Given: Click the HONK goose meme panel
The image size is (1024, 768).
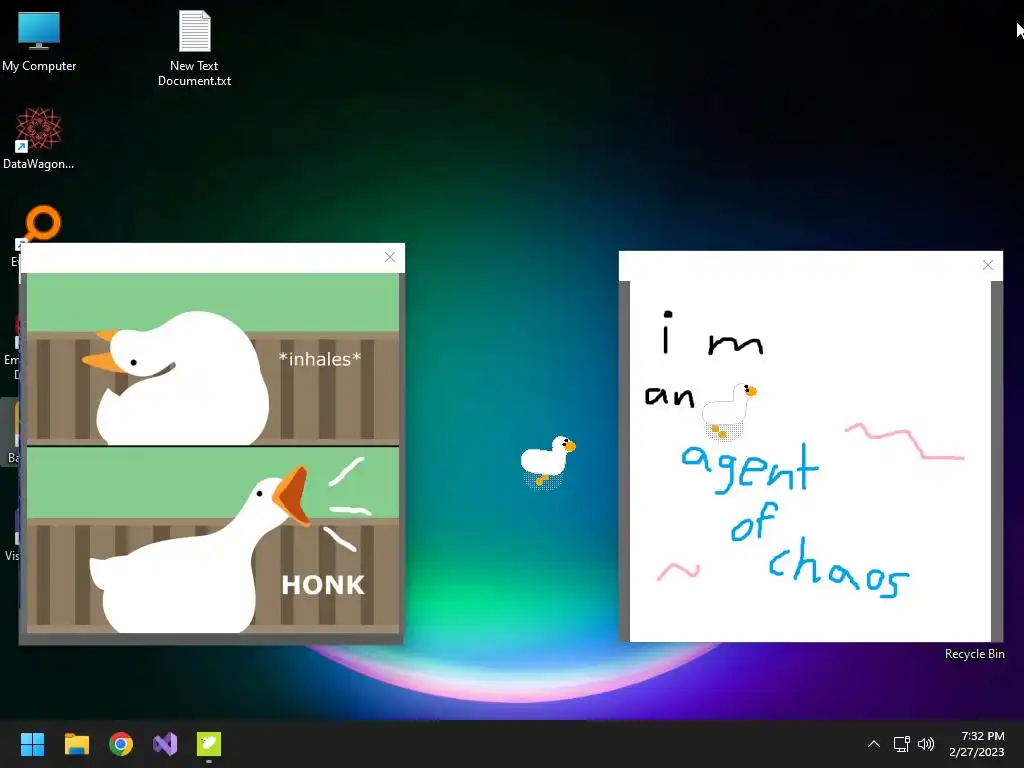Looking at the screenshot, I should tap(213, 539).
